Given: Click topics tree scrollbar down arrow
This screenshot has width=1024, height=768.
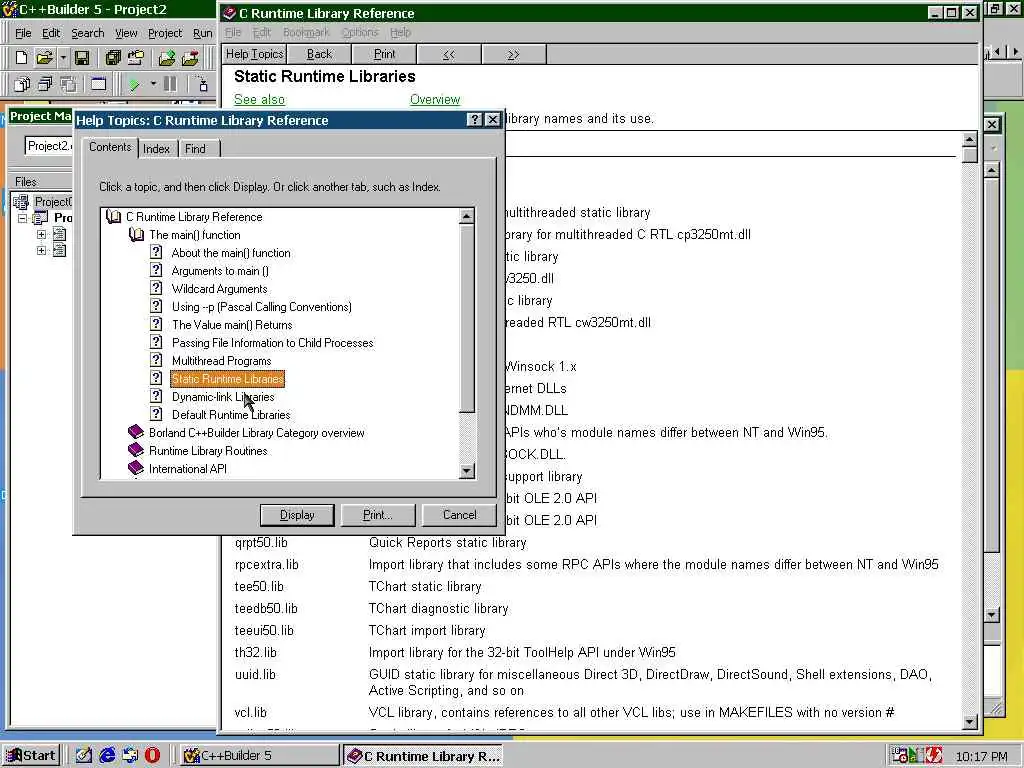Looking at the screenshot, I should pos(466,470).
